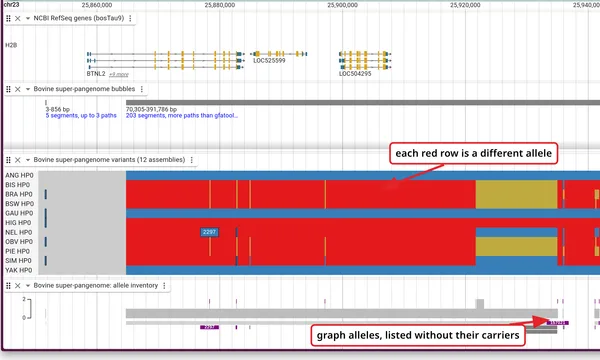Click the 25,920,000 ruler coordinate
This screenshot has height=360, width=600.
465,5
